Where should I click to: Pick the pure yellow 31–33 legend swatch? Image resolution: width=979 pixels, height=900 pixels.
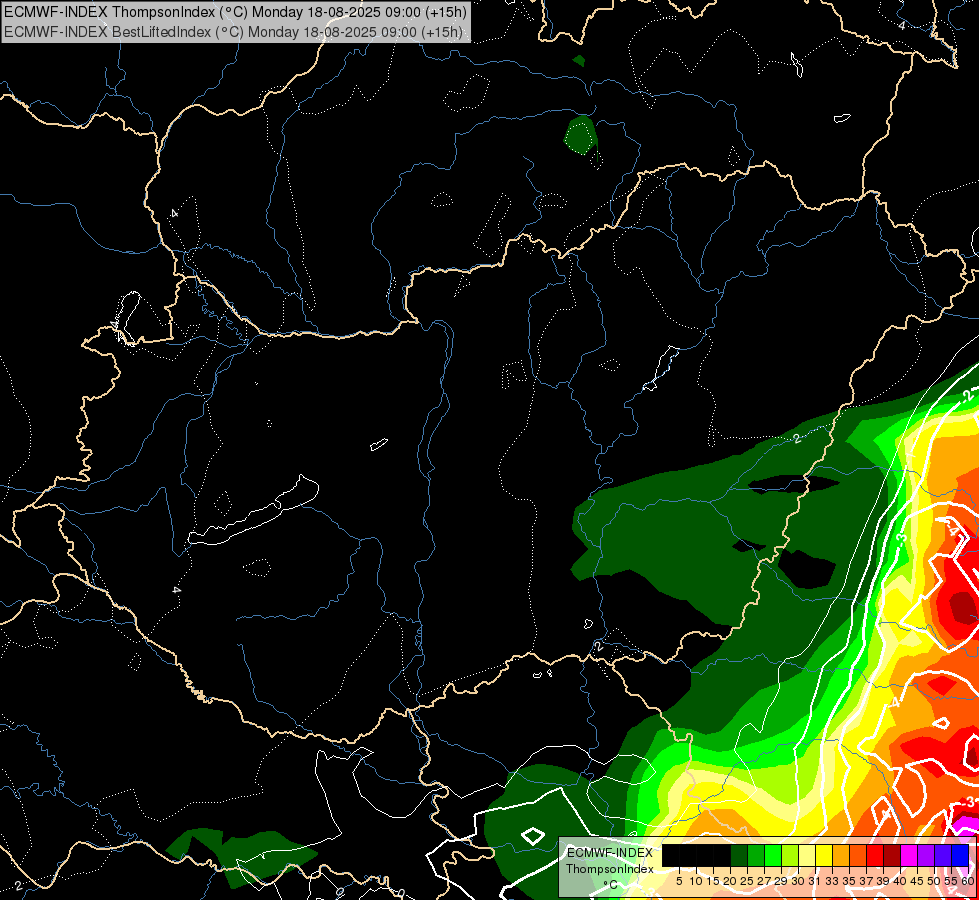pos(824,855)
